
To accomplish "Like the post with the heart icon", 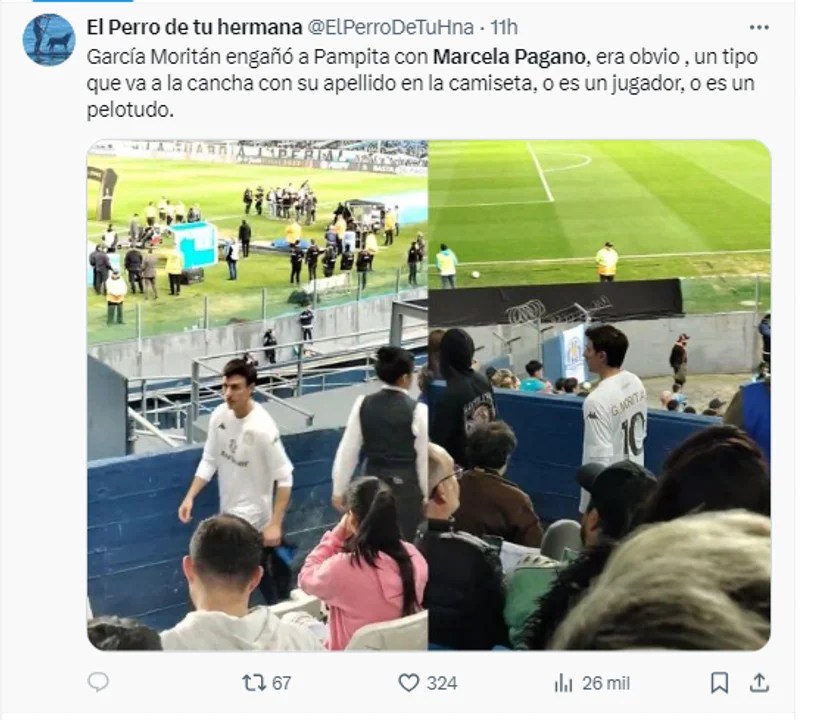I will pyautogui.click(x=409, y=683).
